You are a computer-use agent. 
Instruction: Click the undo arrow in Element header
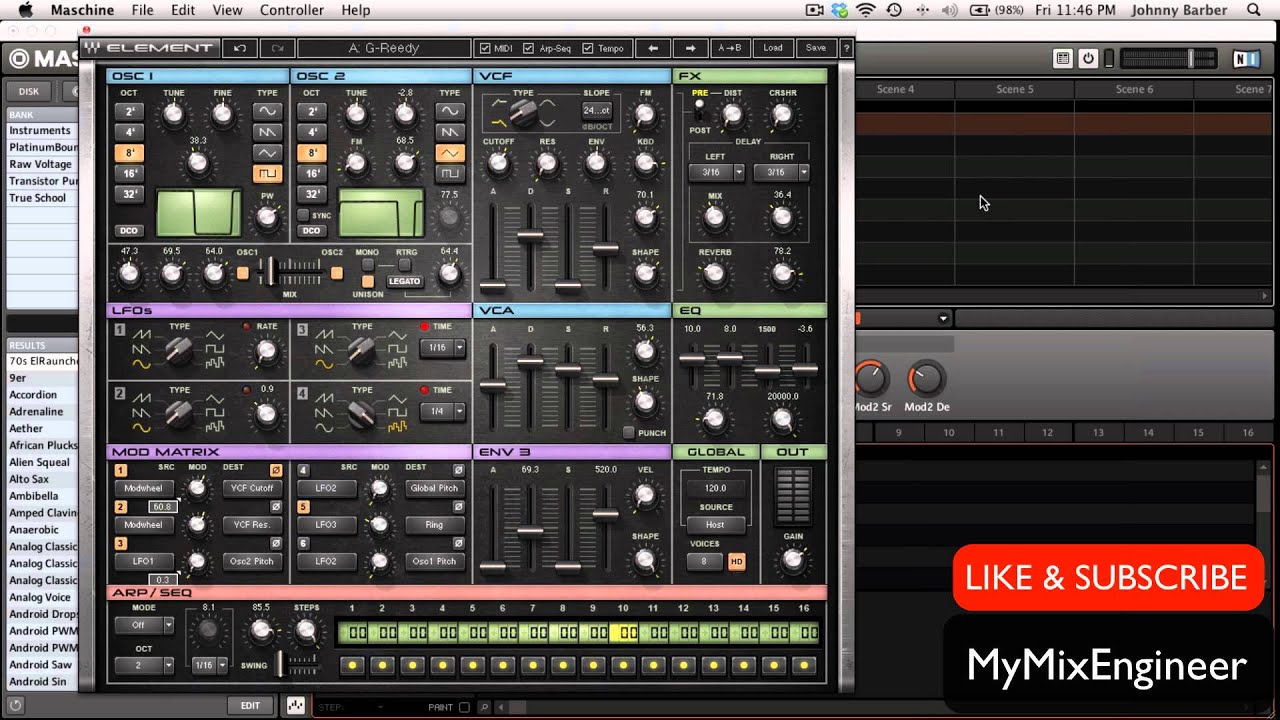pos(239,48)
